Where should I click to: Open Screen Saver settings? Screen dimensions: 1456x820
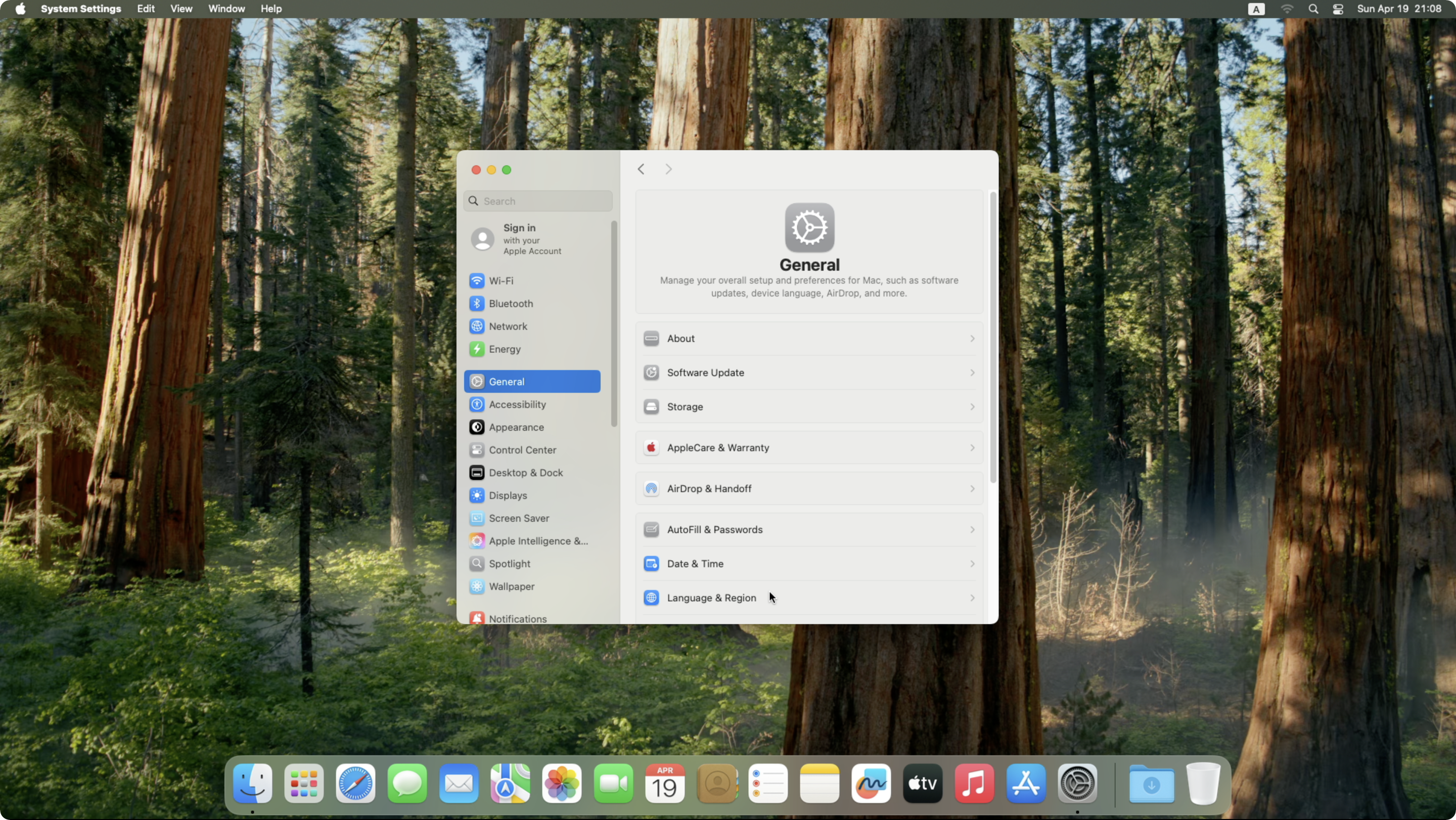pos(532,518)
